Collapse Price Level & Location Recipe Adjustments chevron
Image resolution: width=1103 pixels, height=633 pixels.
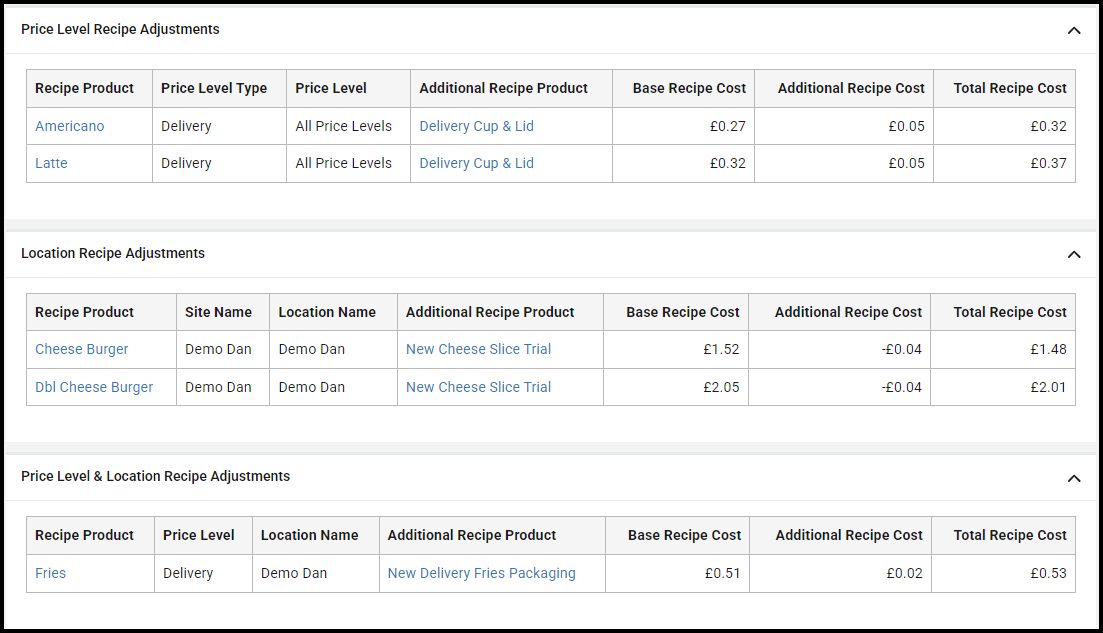point(1073,478)
